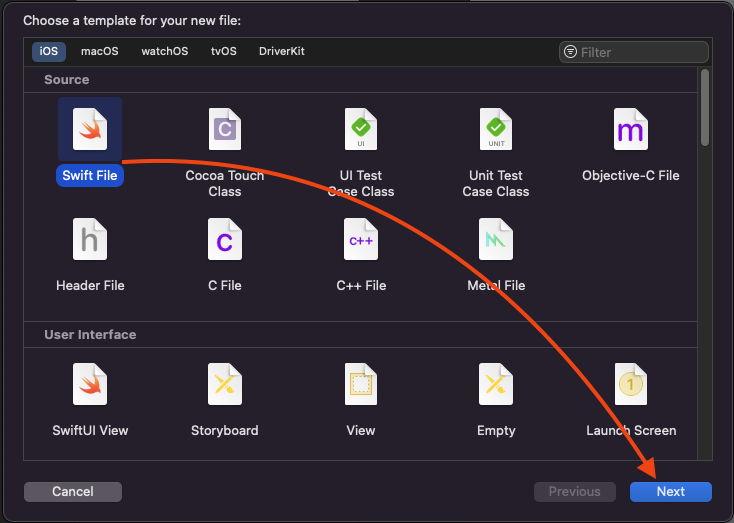Click the "Storyboard" label
The image size is (734, 523).
point(225,431)
